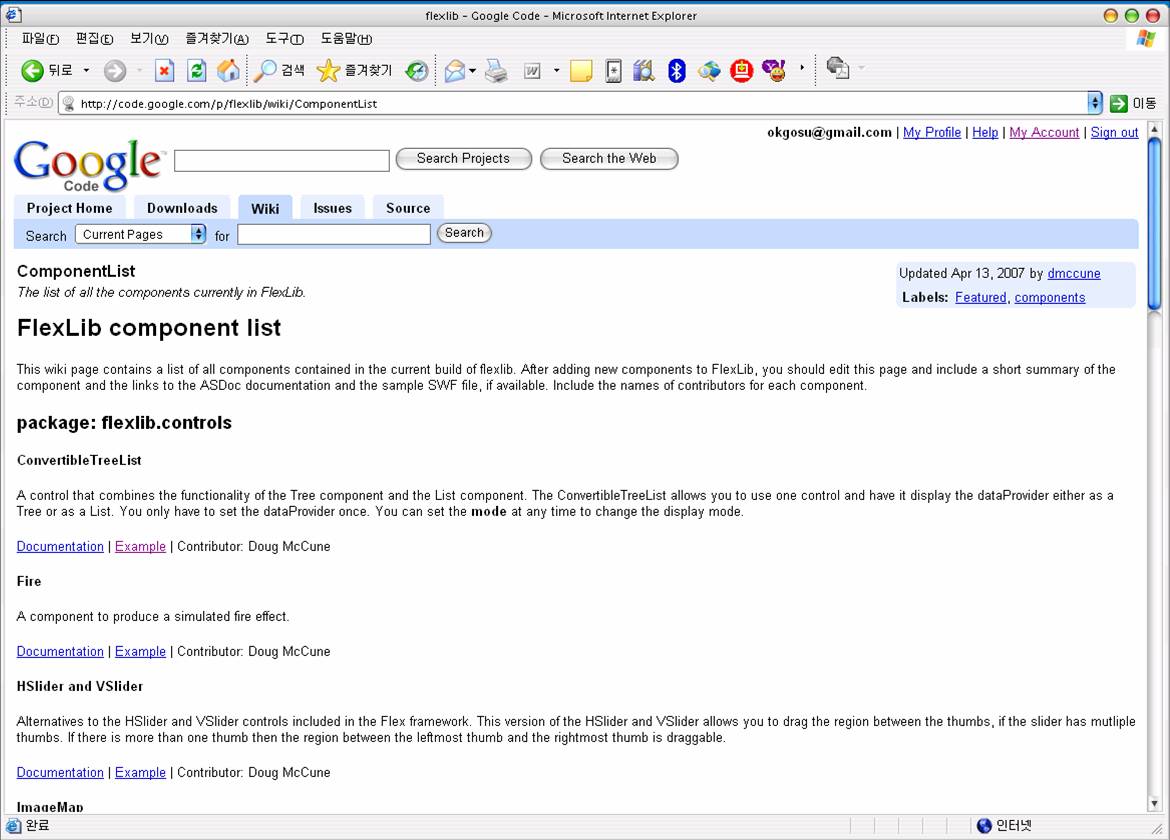1170x840 pixels.
Task: Click the green Go (이동) arrow button
Action: click(1133, 104)
